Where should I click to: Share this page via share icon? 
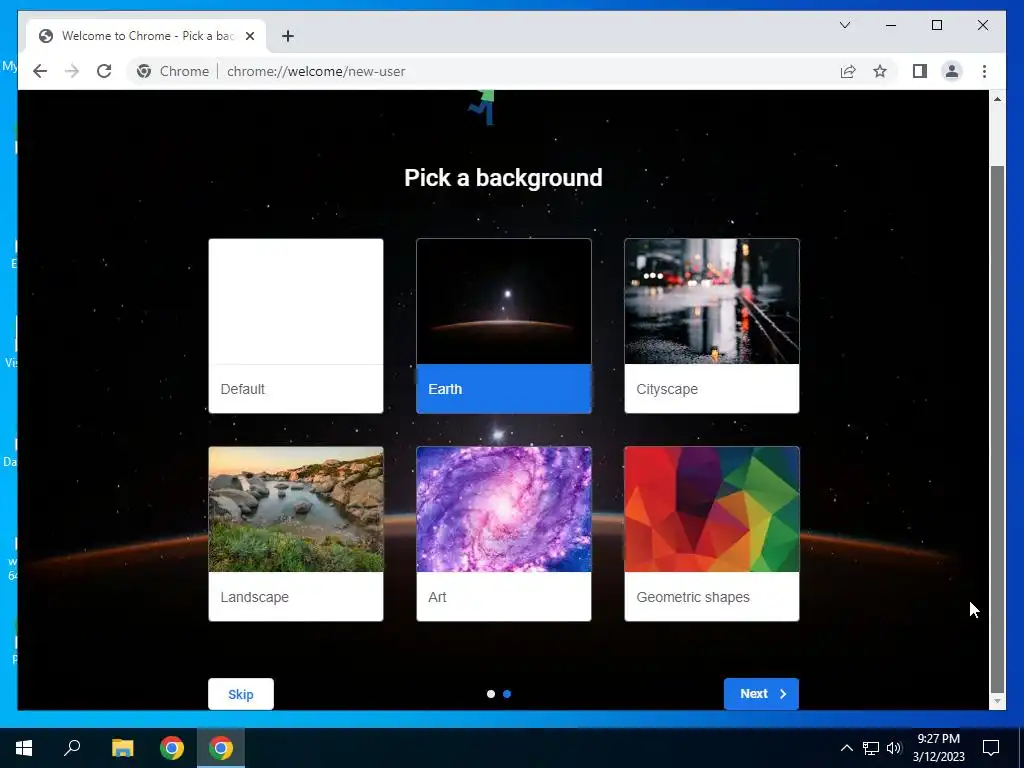848,71
